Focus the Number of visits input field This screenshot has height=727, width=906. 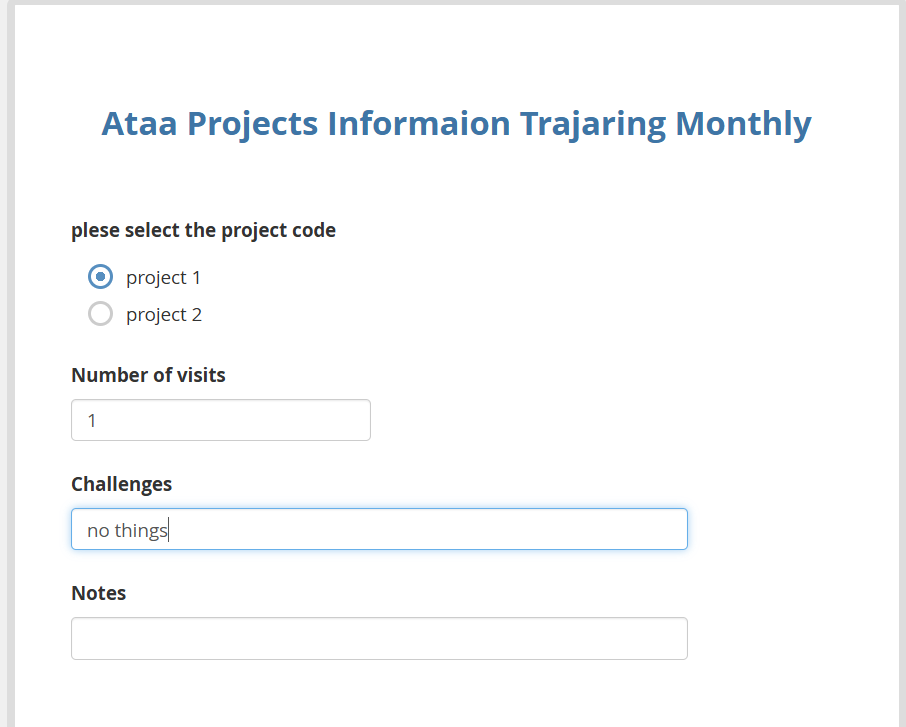[x=220, y=420]
